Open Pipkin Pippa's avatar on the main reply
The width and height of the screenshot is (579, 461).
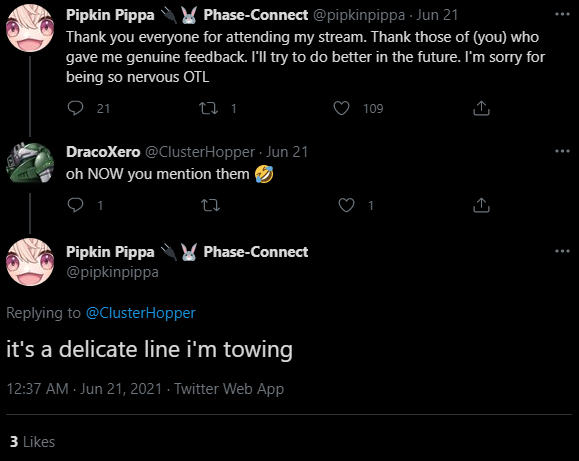coord(30,262)
